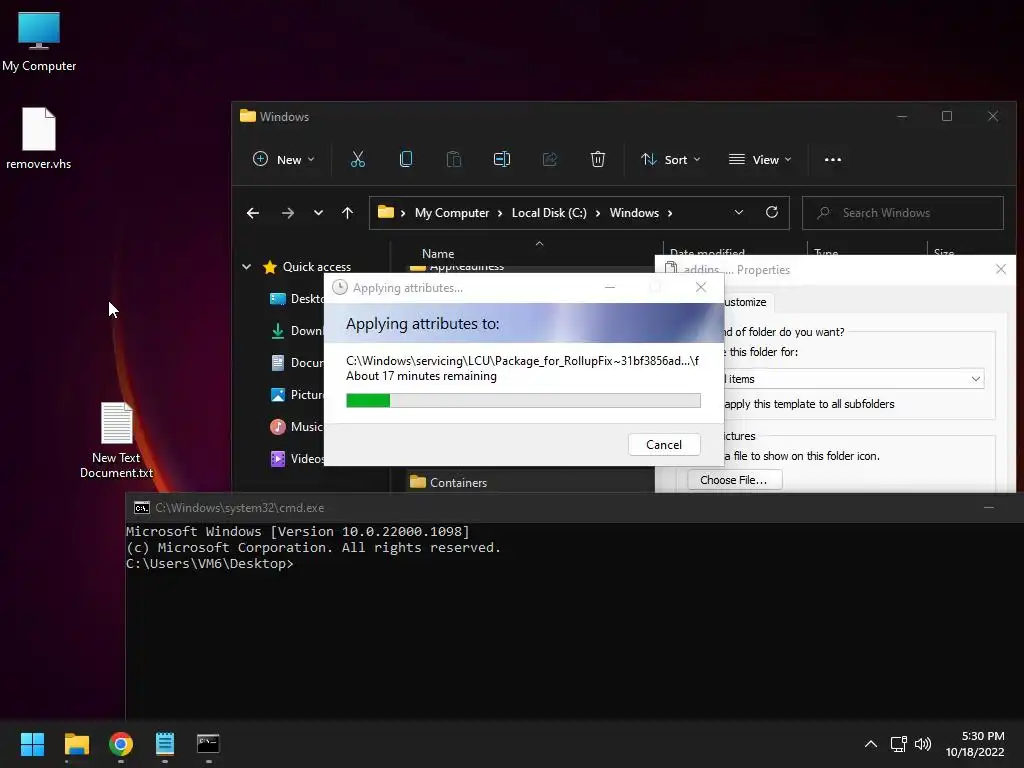The width and height of the screenshot is (1024, 768).
Task: Open the View dropdown menu
Action: tap(760, 159)
